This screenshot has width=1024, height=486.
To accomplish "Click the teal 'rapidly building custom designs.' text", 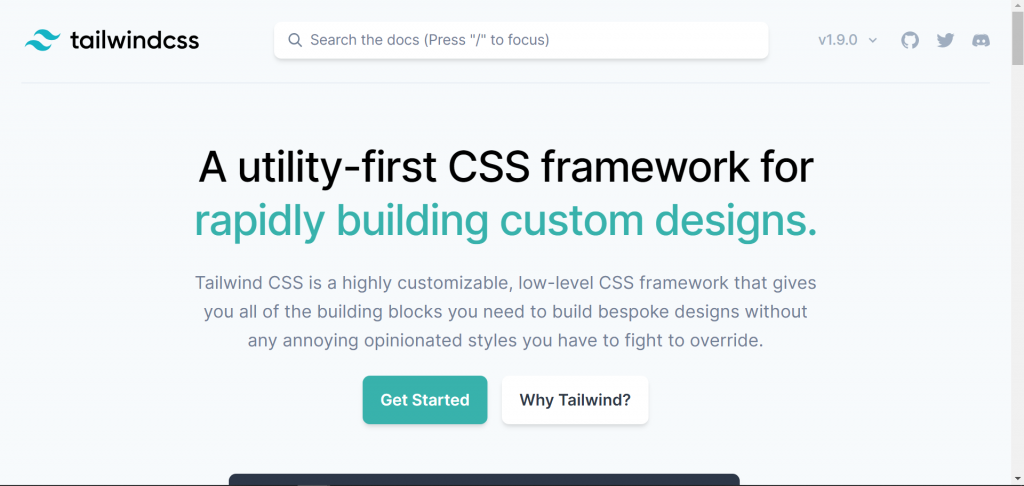I will 505,221.
